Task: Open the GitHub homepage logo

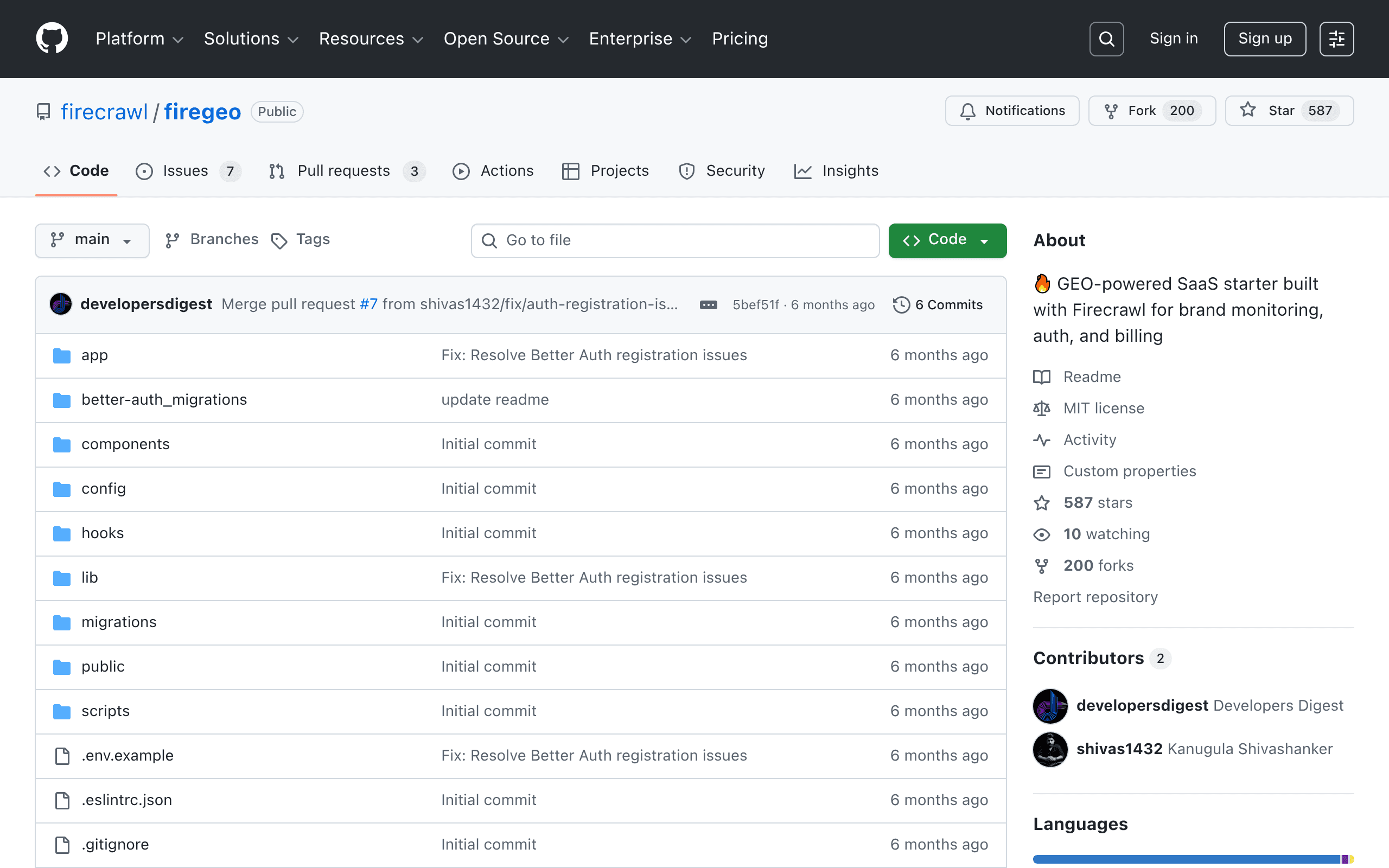Action: [x=52, y=39]
